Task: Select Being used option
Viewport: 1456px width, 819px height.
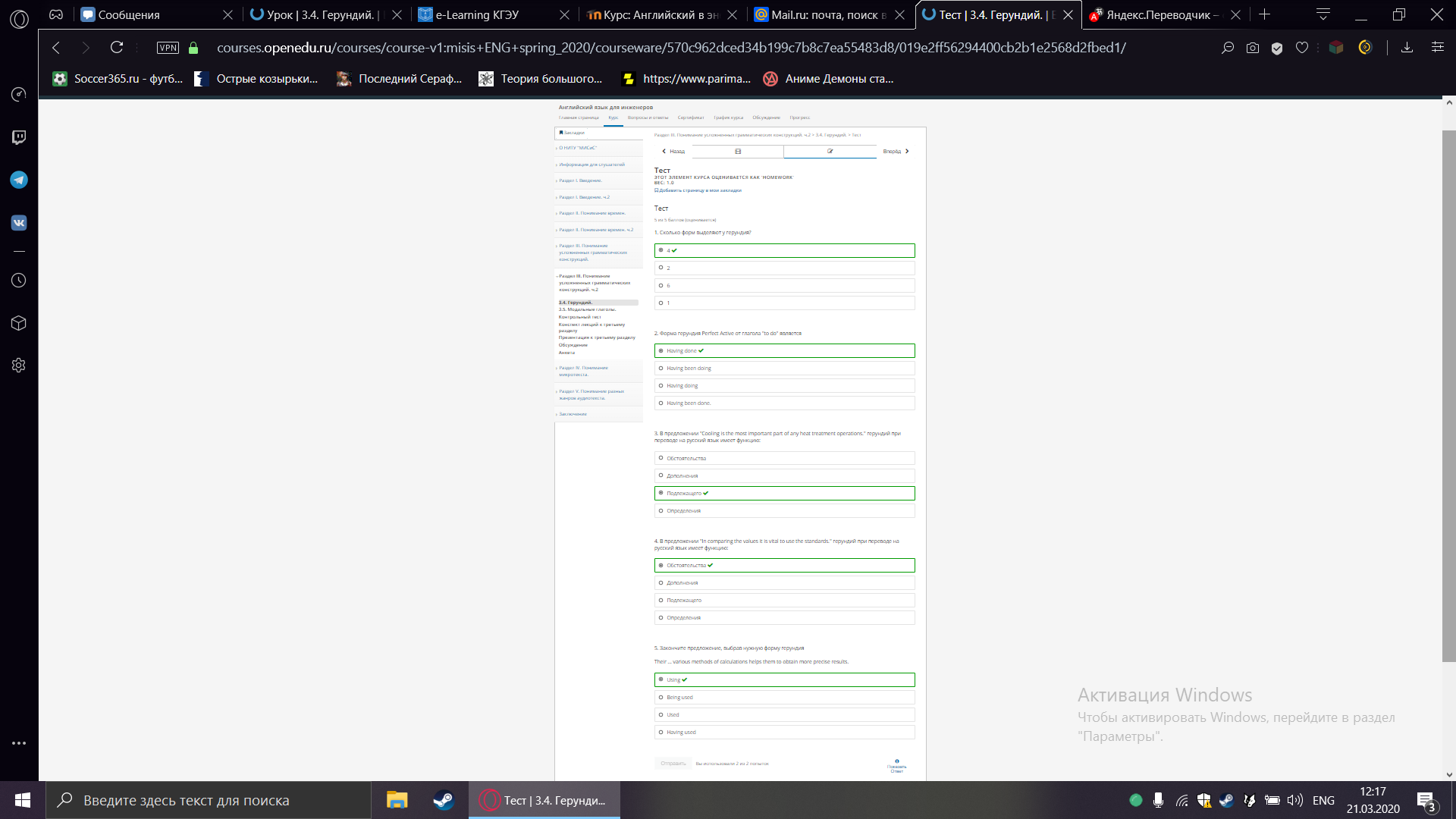Action: click(x=784, y=697)
